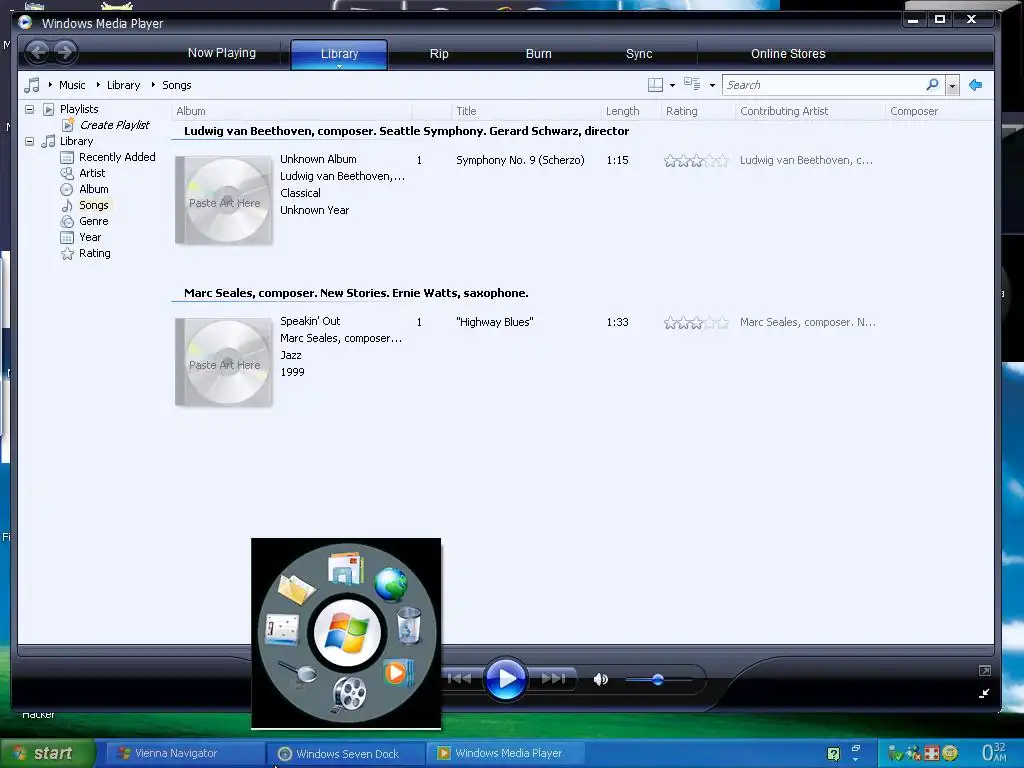
Task: Open the layout options icon
Action: pyautogui.click(x=655, y=85)
